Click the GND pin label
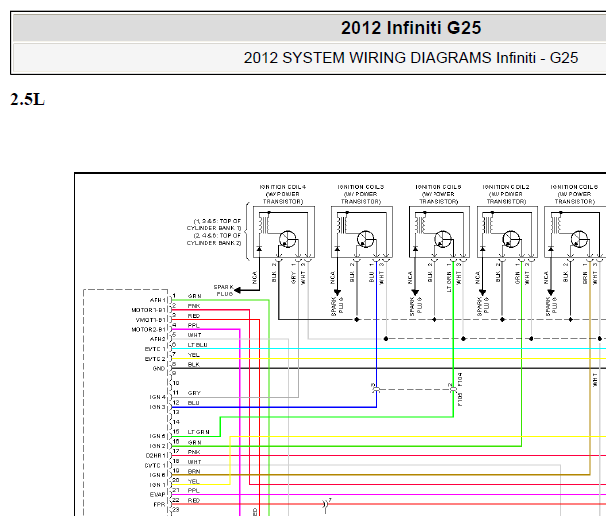Viewport: 606px width, 516px height. 159,369
